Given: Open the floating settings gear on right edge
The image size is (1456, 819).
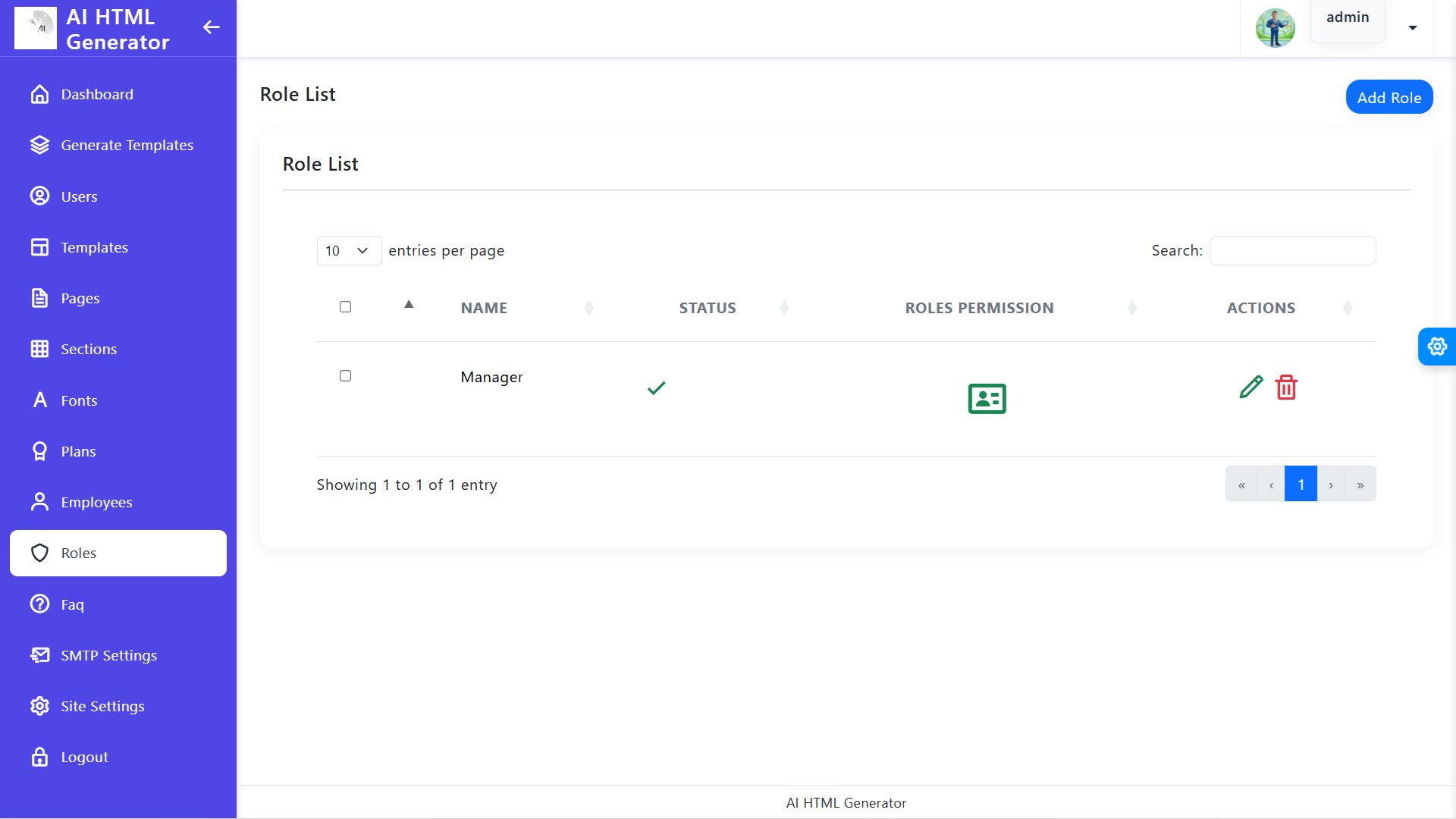Looking at the screenshot, I should tap(1436, 347).
